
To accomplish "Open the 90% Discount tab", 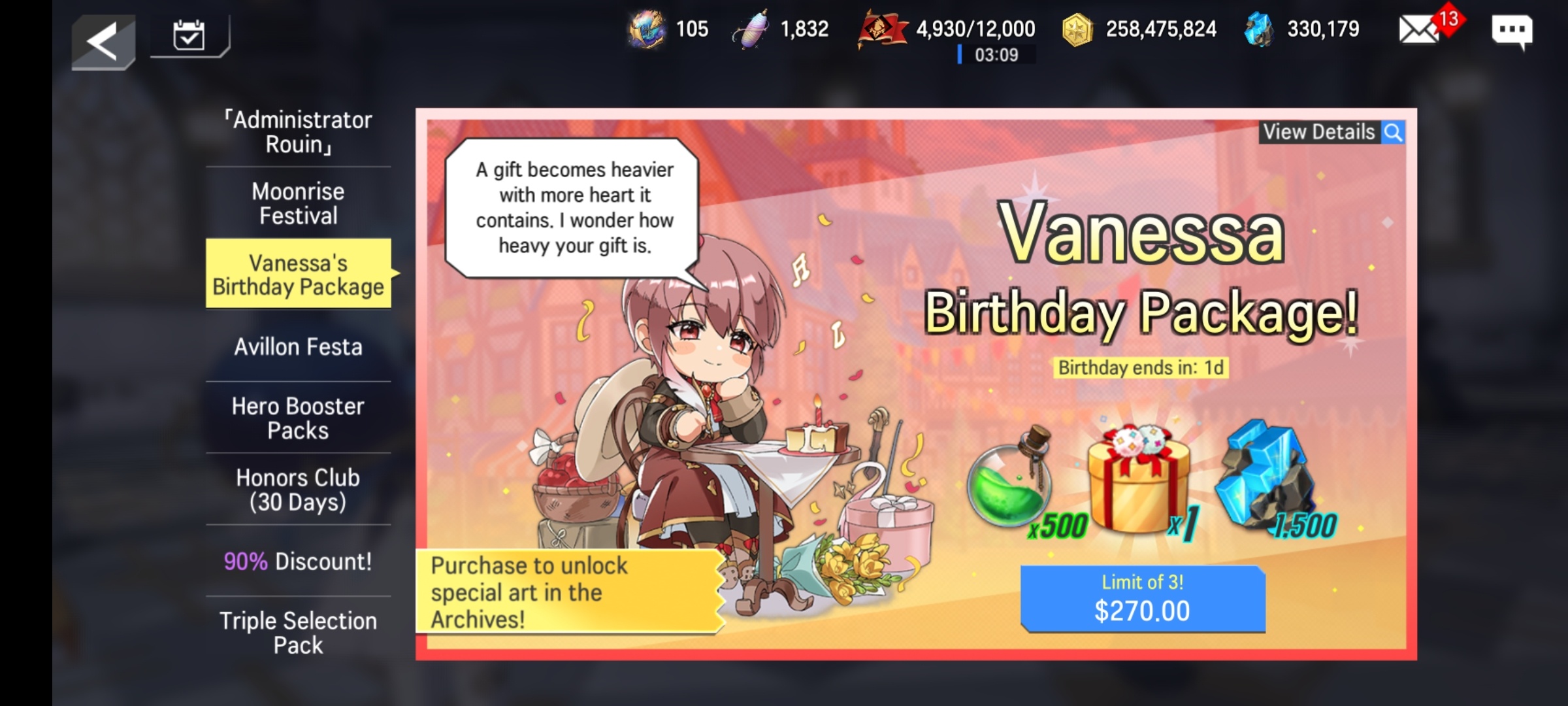I will [x=299, y=561].
